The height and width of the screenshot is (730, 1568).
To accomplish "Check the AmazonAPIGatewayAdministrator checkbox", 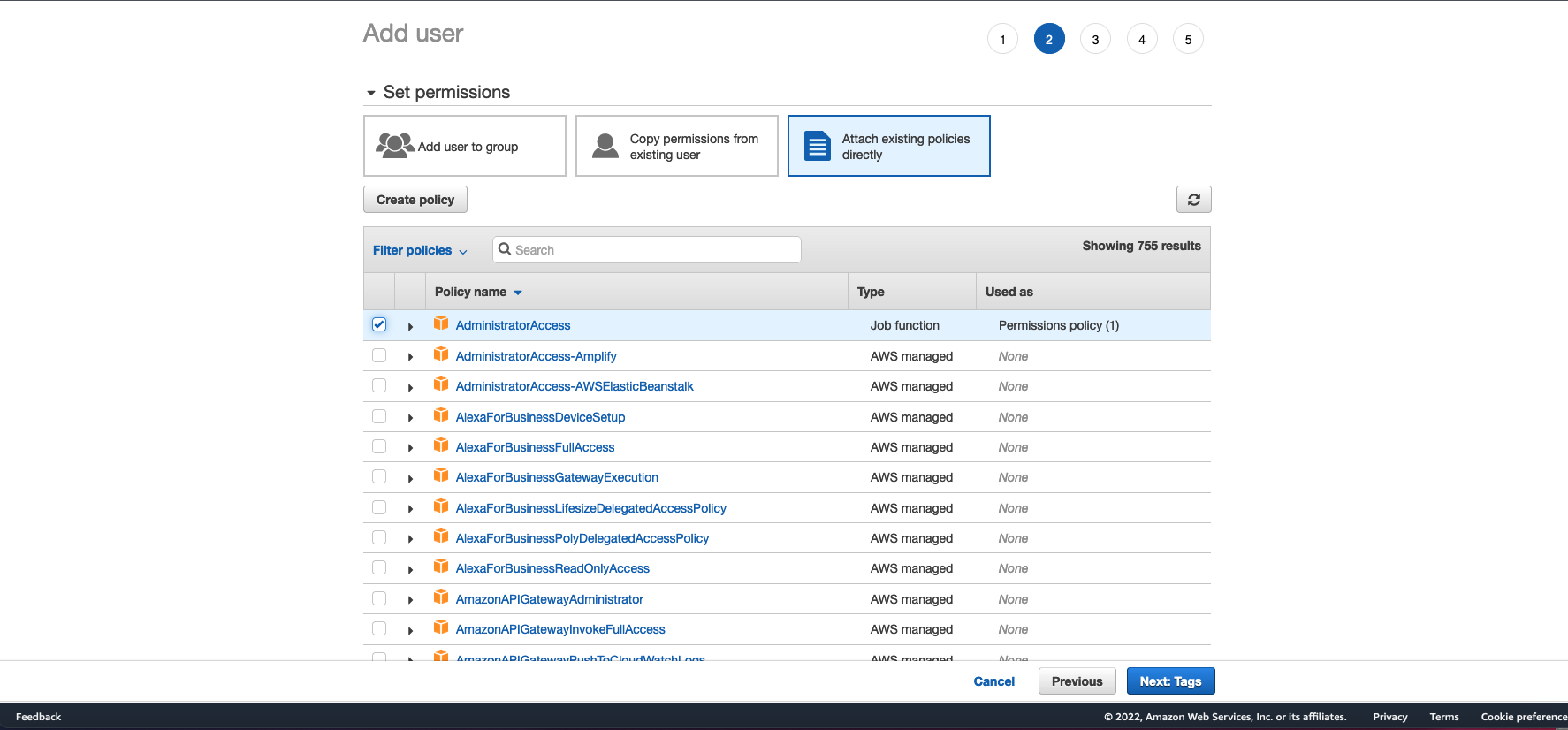I will [379, 598].
